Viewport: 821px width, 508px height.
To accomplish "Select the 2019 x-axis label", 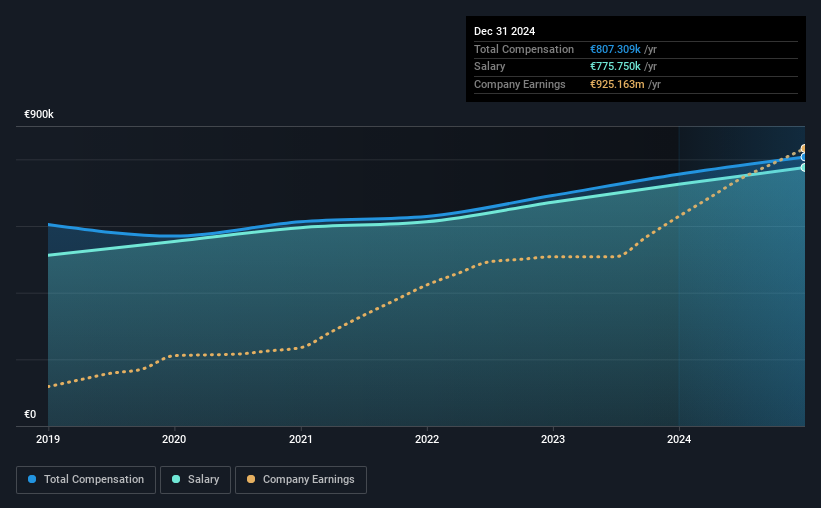I will [48, 439].
